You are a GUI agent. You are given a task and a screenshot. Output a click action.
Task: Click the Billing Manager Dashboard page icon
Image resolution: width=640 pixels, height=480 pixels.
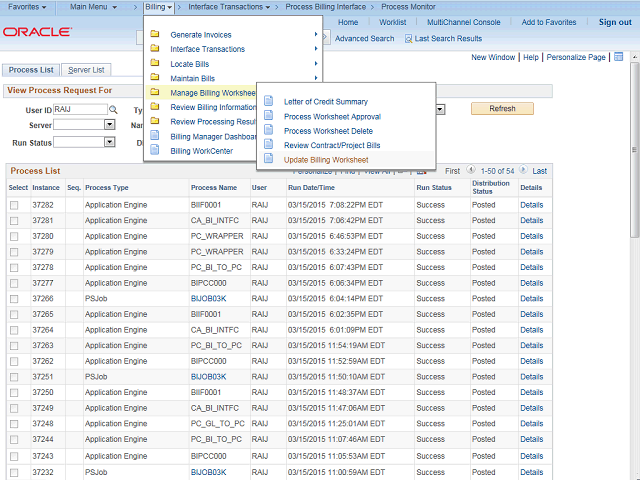(155, 136)
